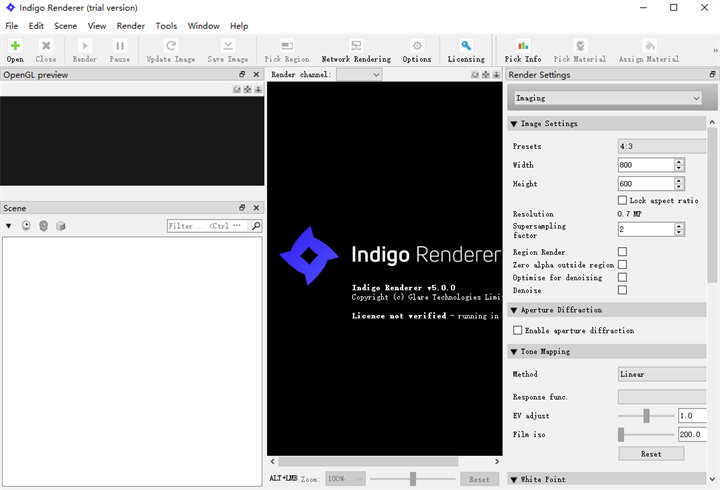Click the last small icon beside Render channel

point(496,74)
